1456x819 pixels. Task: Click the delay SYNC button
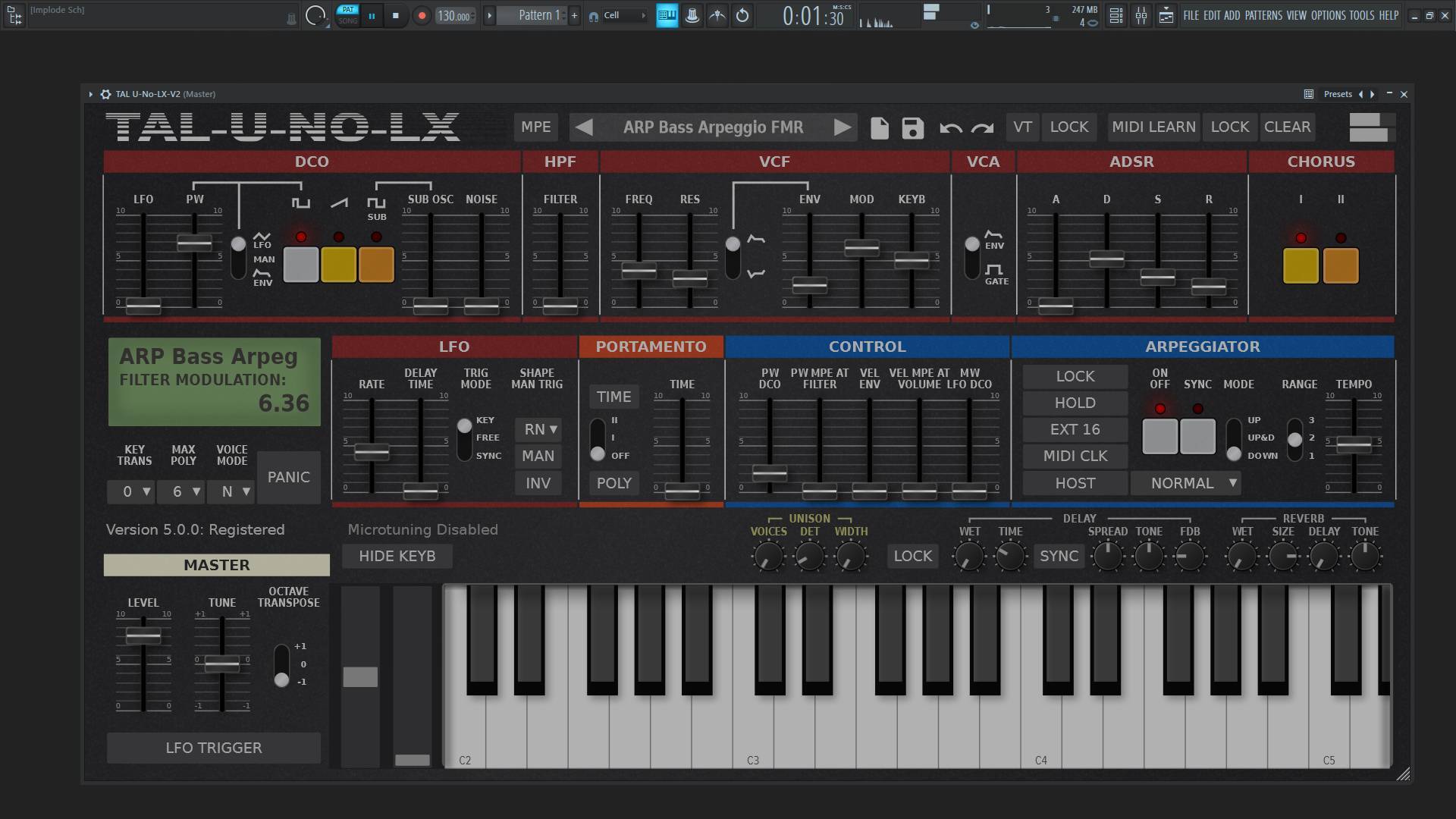click(1059, 556)
